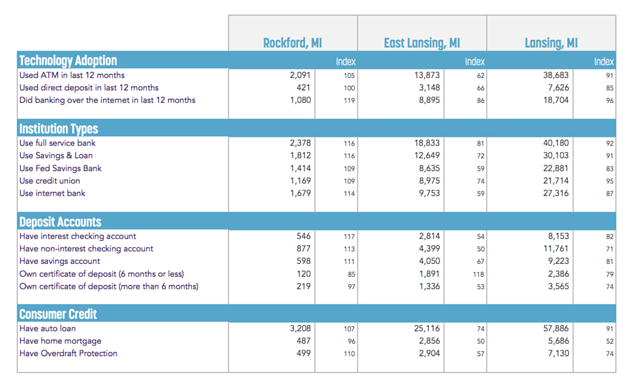Viewport: 640px width, 382px height.
Task: Select 'Have auto loan' row label
Action: coord(47,329)
